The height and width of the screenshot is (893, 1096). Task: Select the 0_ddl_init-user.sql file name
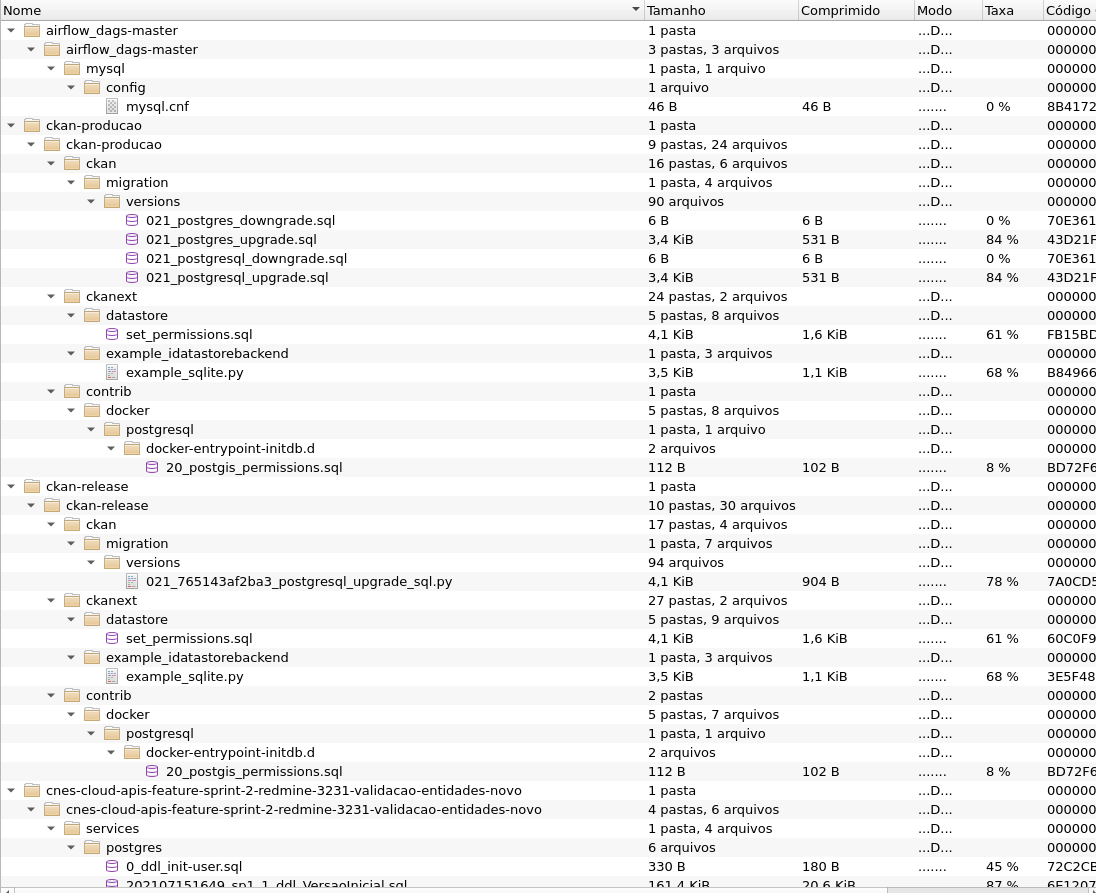[184, 866]
